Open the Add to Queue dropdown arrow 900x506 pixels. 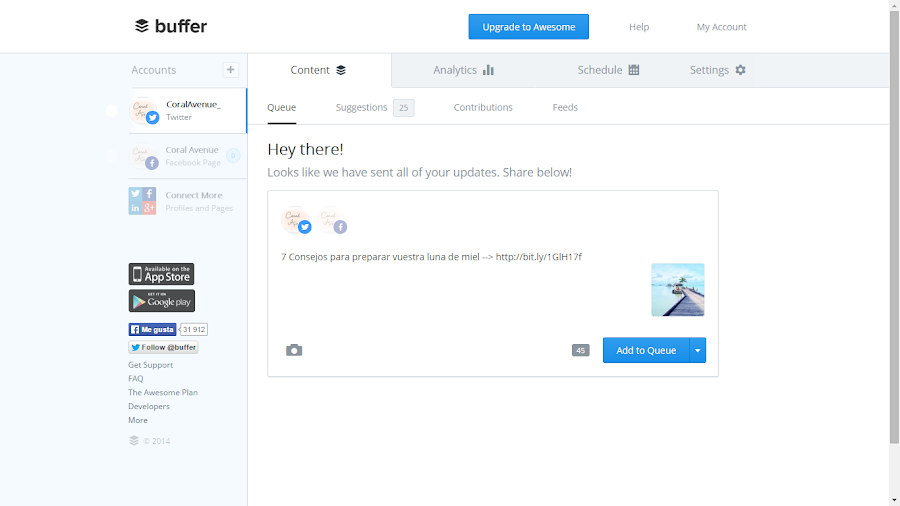pyautogui.click(x=697, y=350)
